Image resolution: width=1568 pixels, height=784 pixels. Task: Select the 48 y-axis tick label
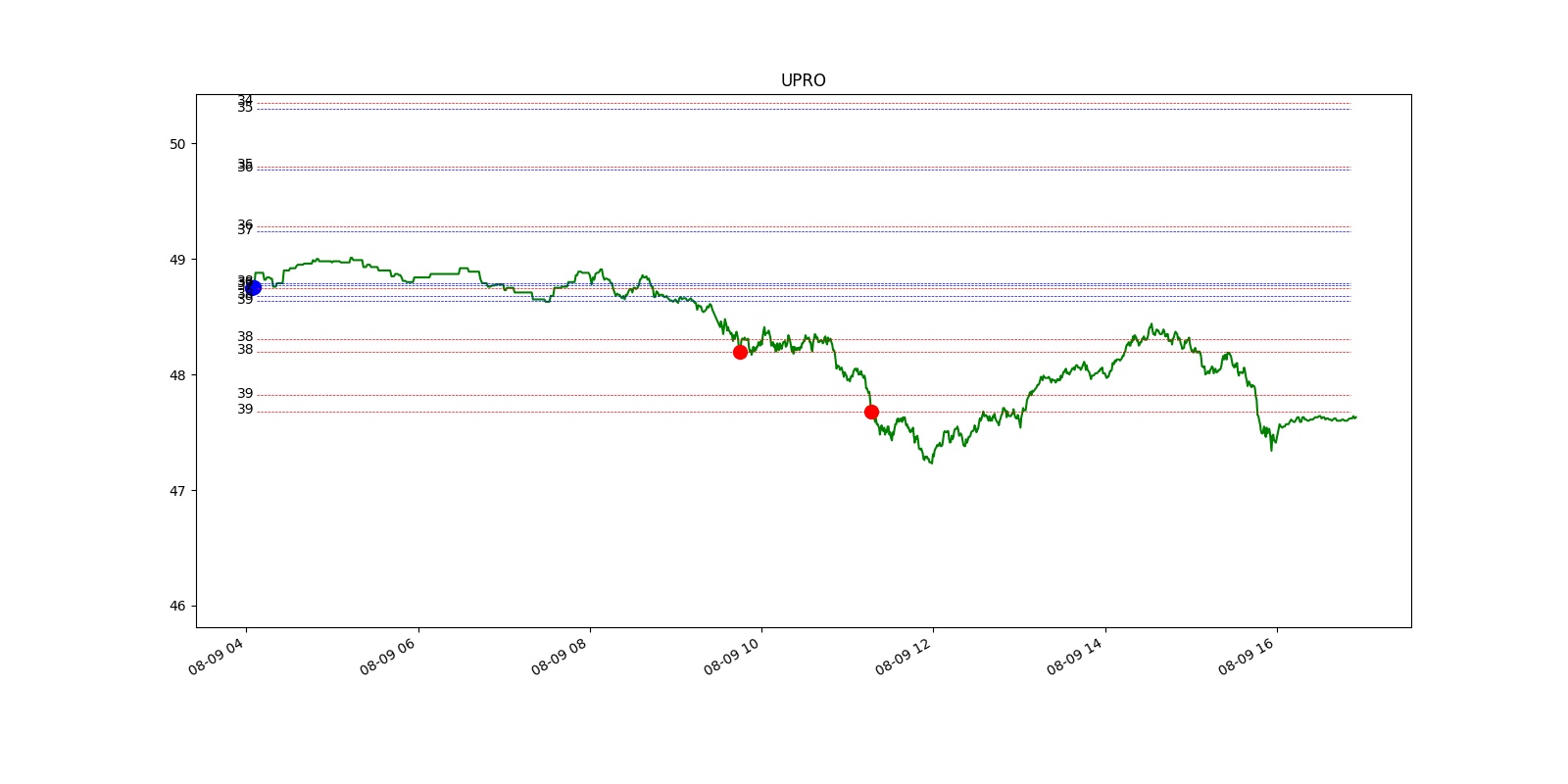click(x=177, y=375)
